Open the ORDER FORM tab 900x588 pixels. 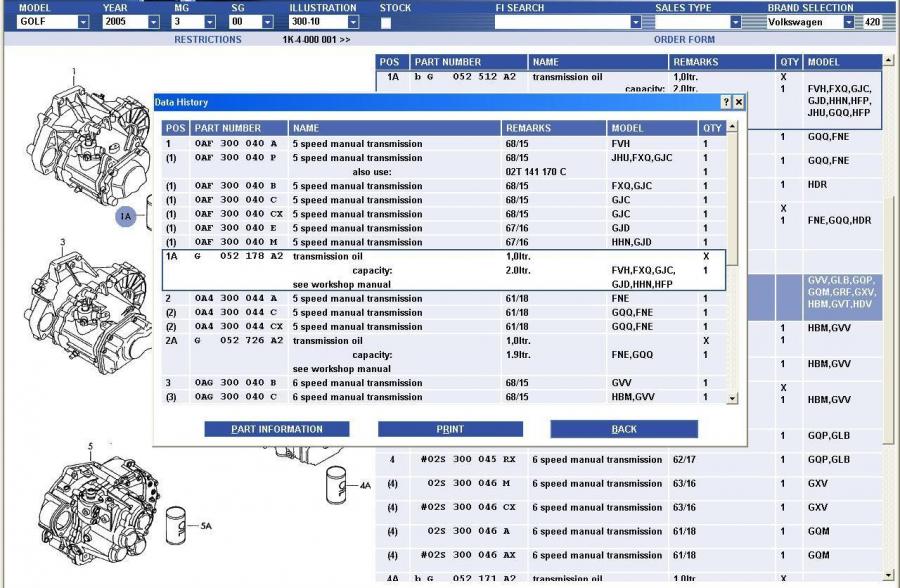click(x=684, y=40)
